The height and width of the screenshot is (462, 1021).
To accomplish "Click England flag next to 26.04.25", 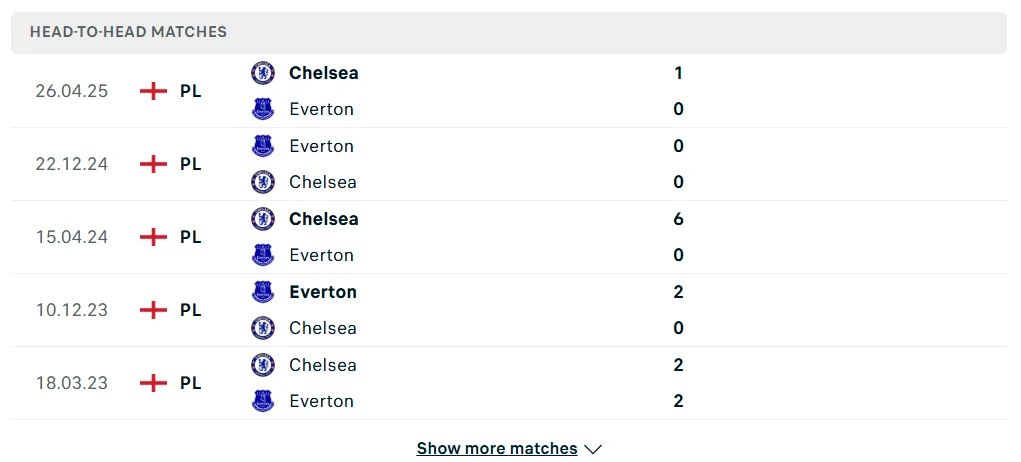I will (153, 91).
